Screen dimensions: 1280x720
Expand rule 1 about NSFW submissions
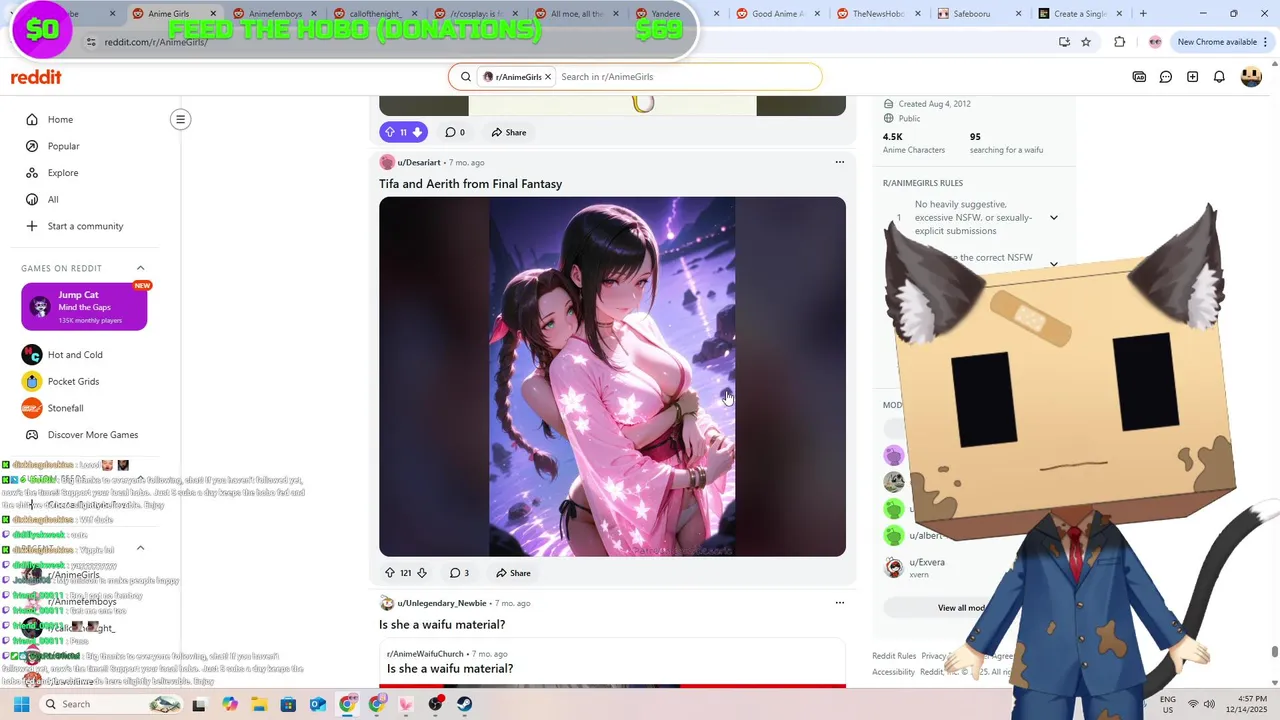[1053, 218]
